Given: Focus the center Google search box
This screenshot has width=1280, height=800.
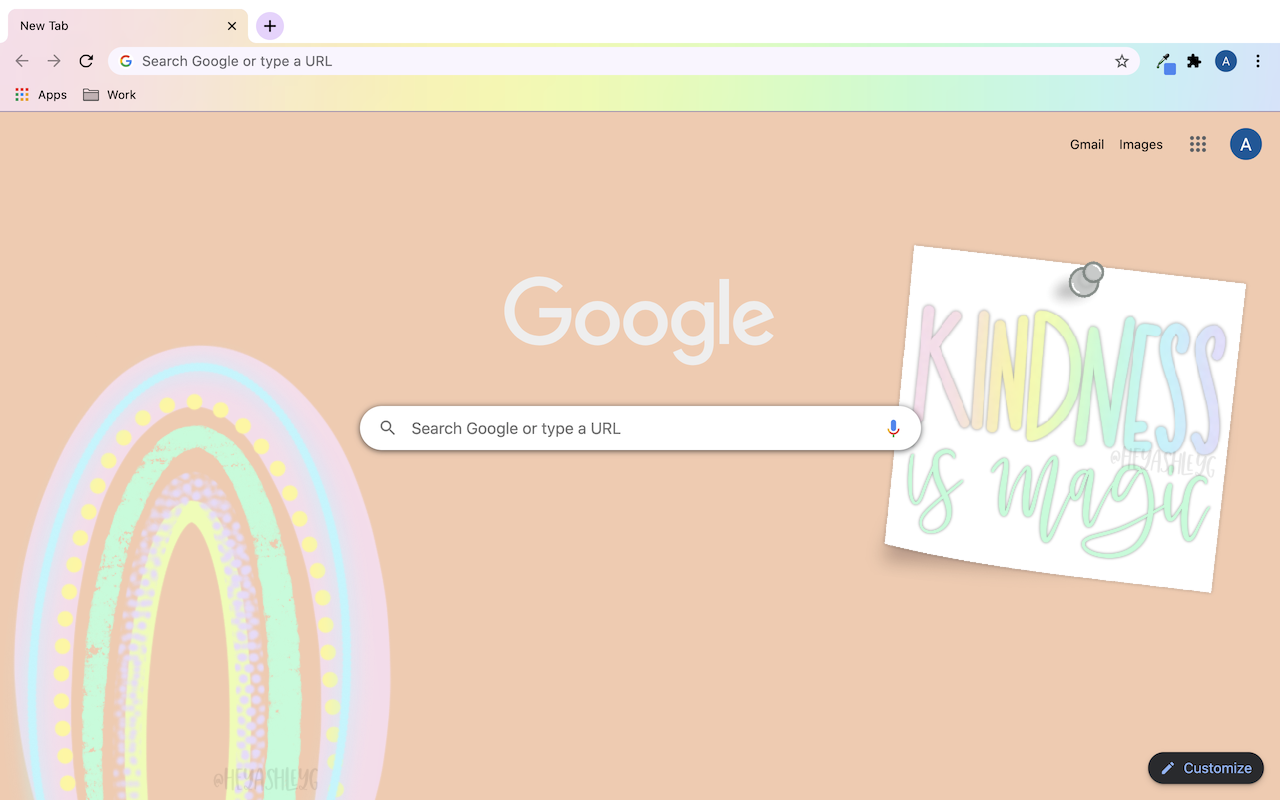Looking at the screenshot, I should [x=640, y=428].
